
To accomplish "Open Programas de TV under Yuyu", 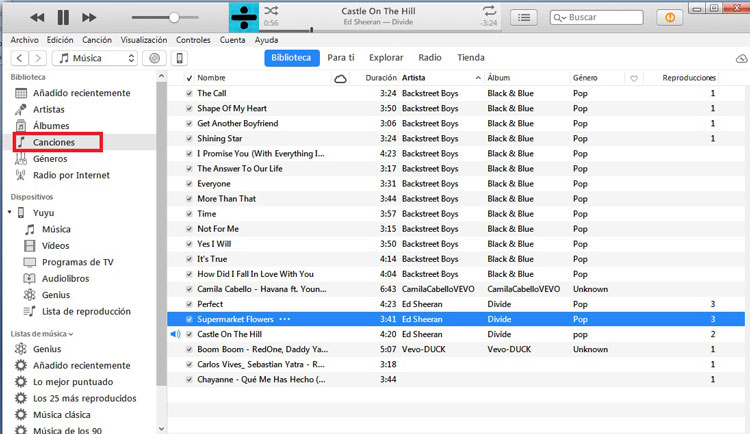I will (x=77, y=262).
